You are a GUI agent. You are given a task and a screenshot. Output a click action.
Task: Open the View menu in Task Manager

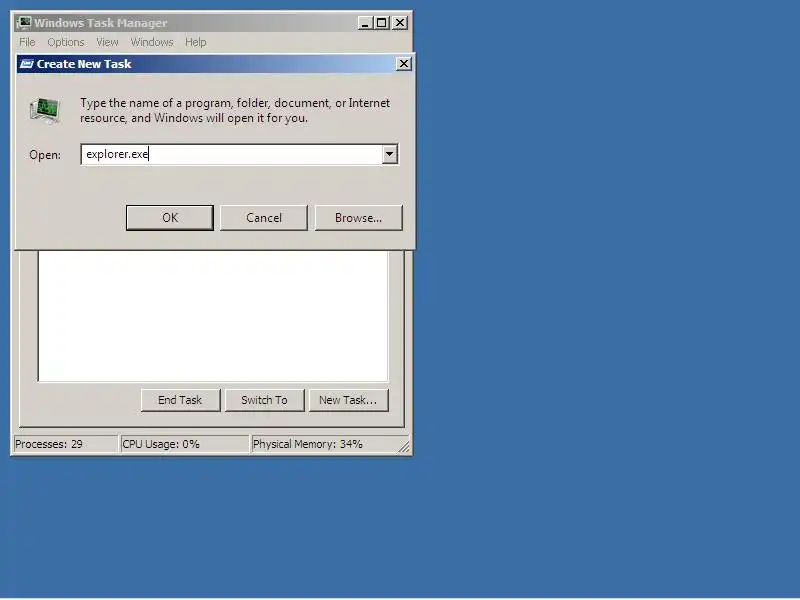click(107, 42)
